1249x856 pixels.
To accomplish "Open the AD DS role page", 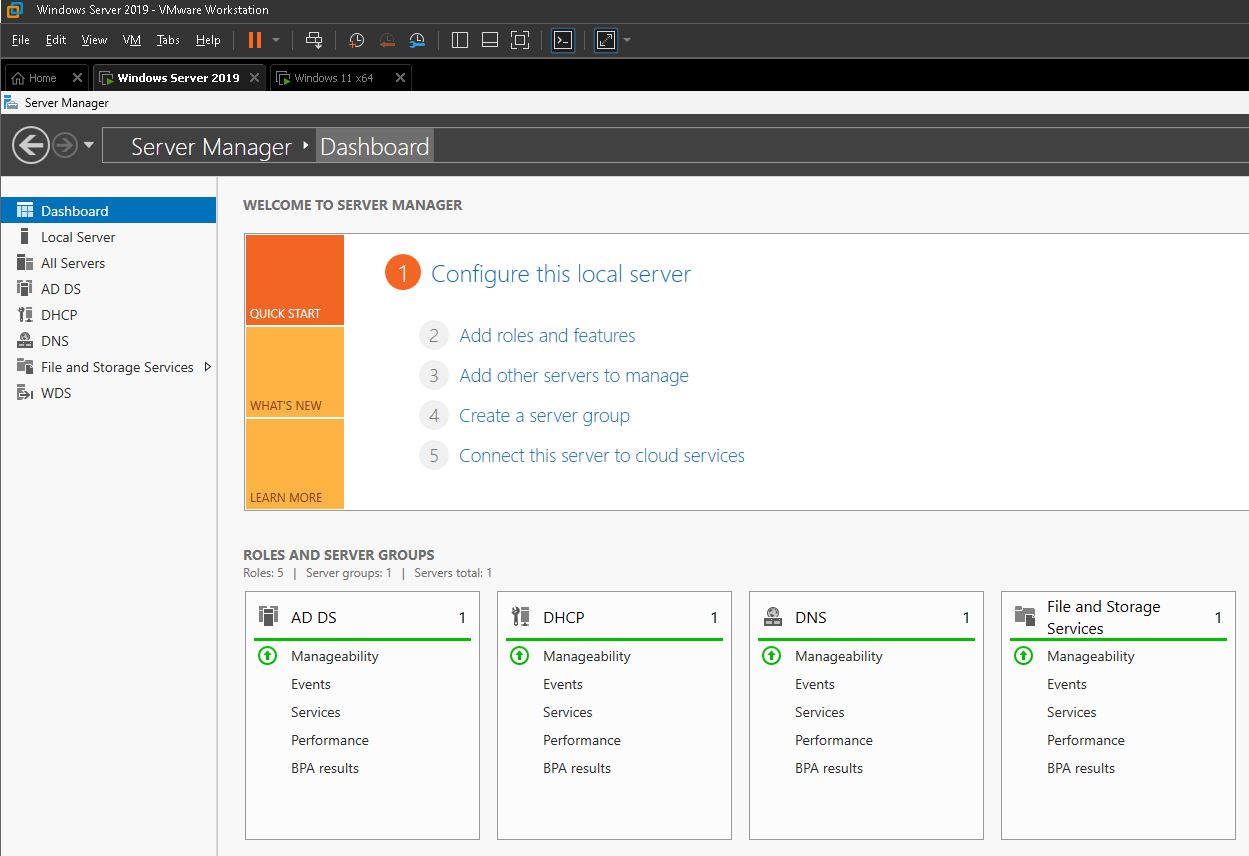I will click(60, 288).
